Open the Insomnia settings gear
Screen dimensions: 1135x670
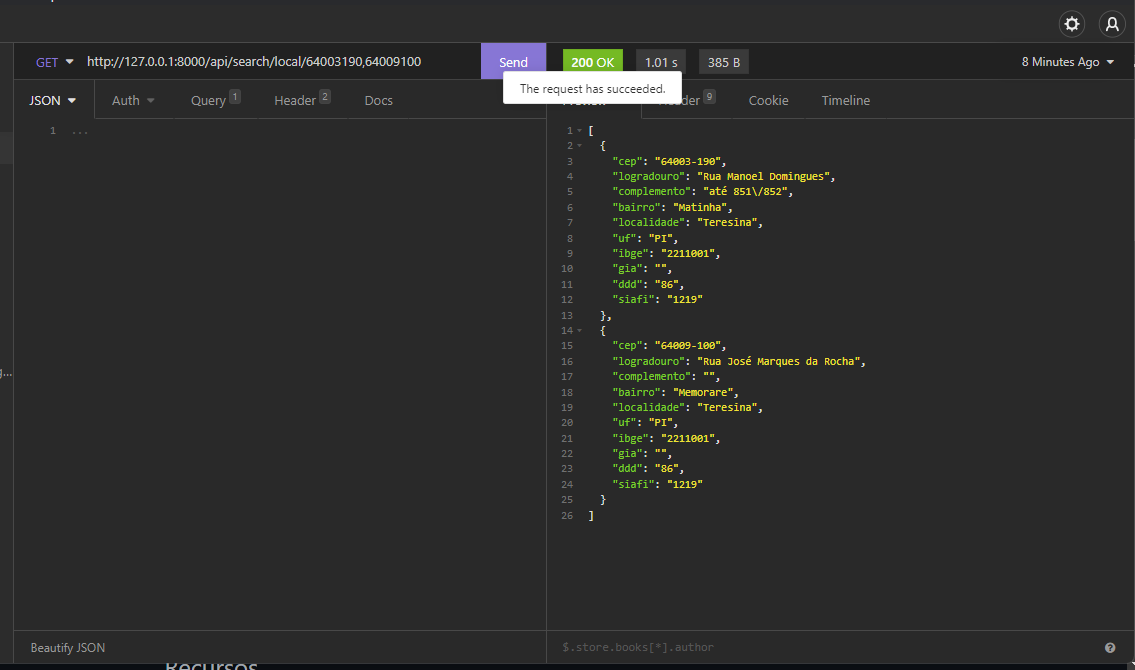pos(1071,24)
